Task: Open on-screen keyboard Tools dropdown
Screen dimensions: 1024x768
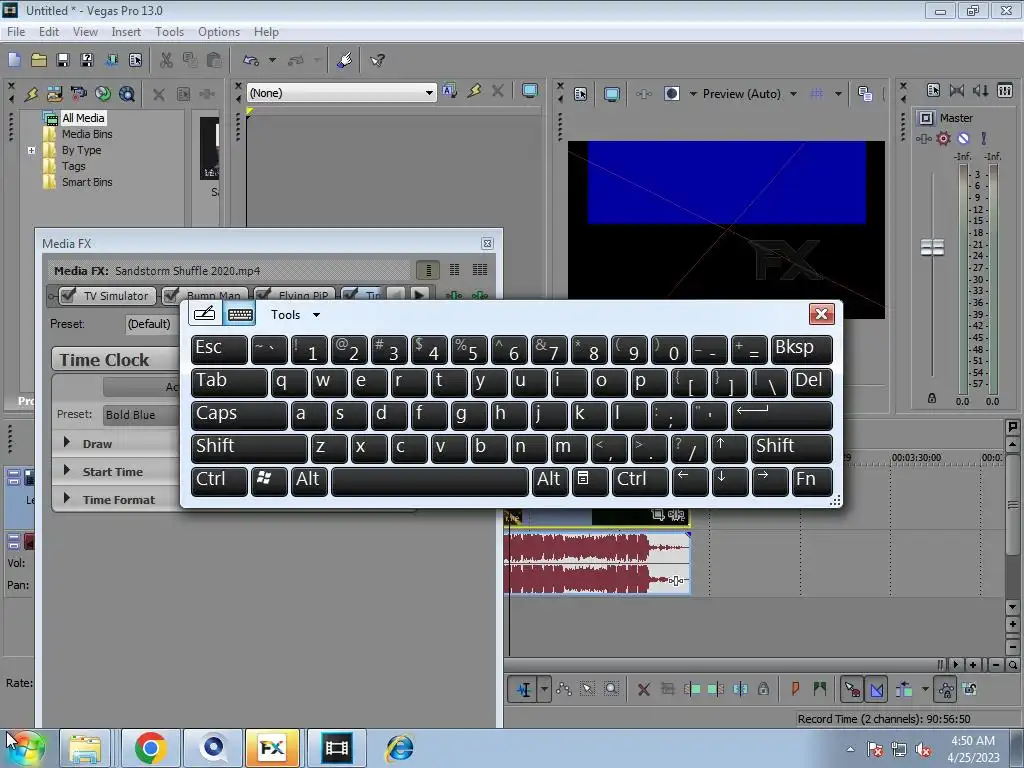Action: (295, 315)
